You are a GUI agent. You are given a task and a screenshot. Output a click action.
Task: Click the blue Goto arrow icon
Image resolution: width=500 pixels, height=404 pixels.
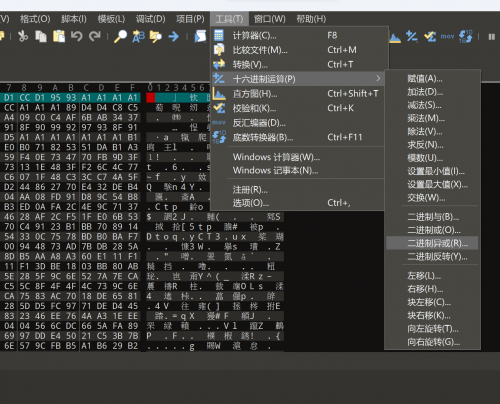tap(174, 36)
